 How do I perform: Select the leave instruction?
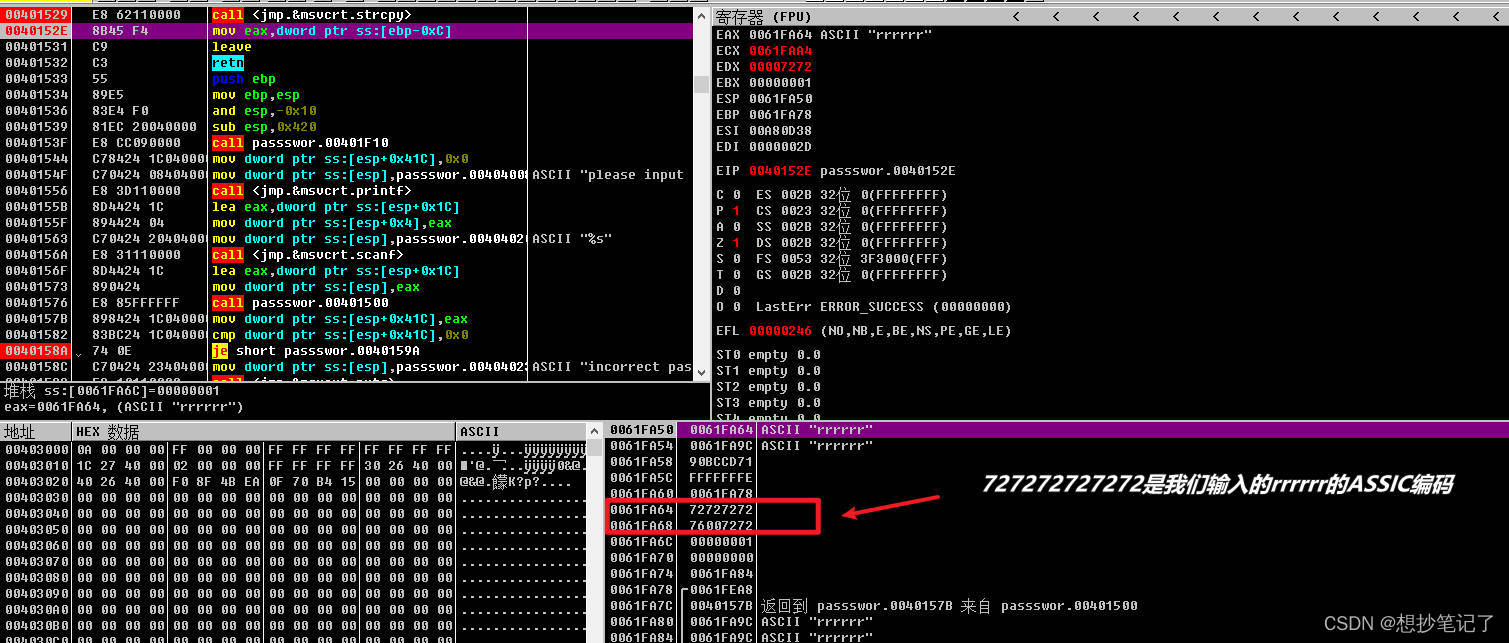(x=231, y=47)
